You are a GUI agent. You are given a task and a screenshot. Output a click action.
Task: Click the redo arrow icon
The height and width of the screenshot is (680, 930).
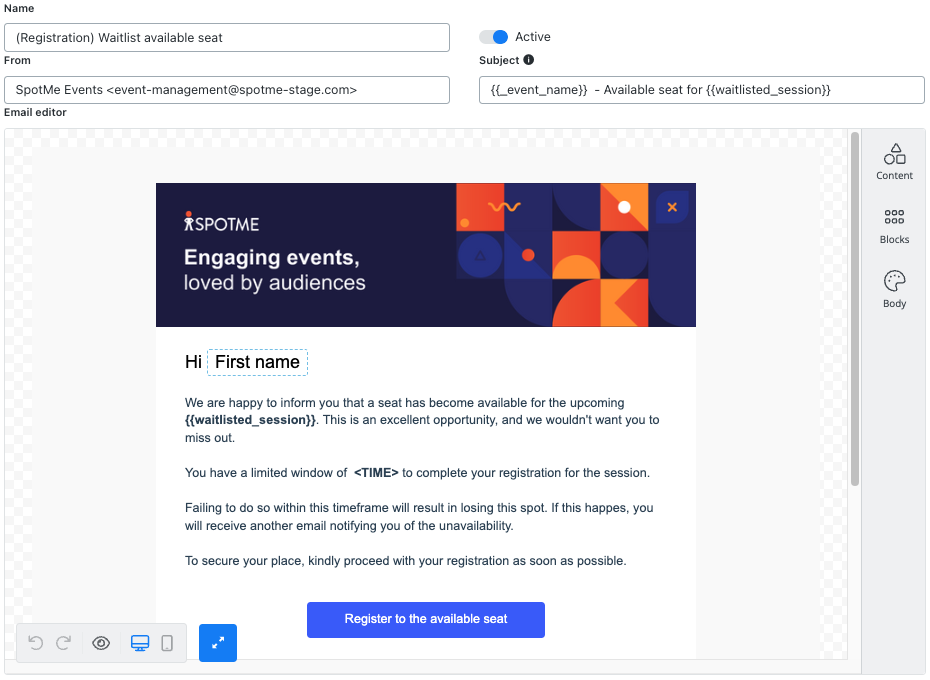(63, 643)
